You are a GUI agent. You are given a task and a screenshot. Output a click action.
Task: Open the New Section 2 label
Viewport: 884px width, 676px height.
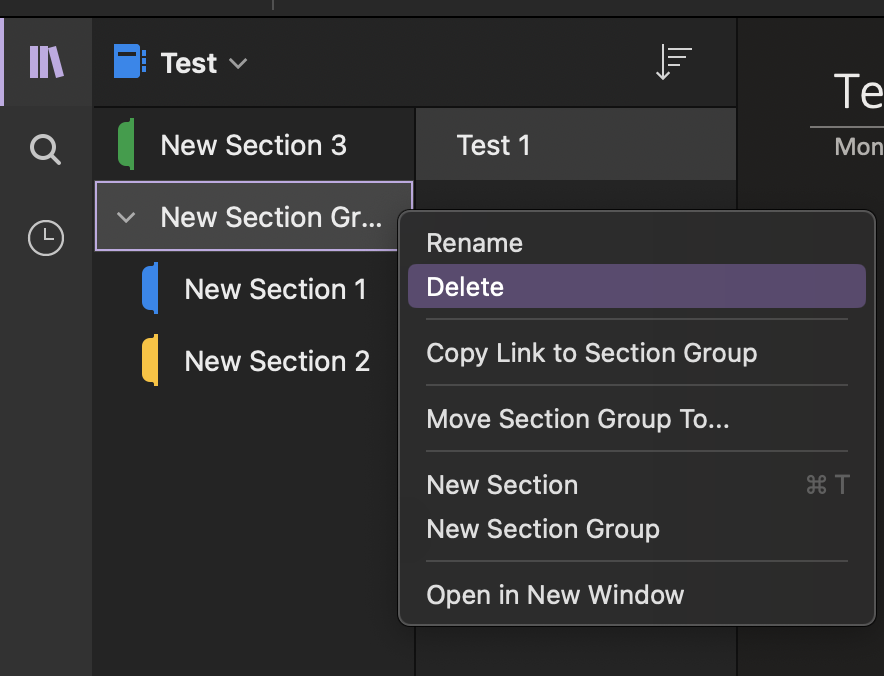pyautogui.click(x=277, y=361)
